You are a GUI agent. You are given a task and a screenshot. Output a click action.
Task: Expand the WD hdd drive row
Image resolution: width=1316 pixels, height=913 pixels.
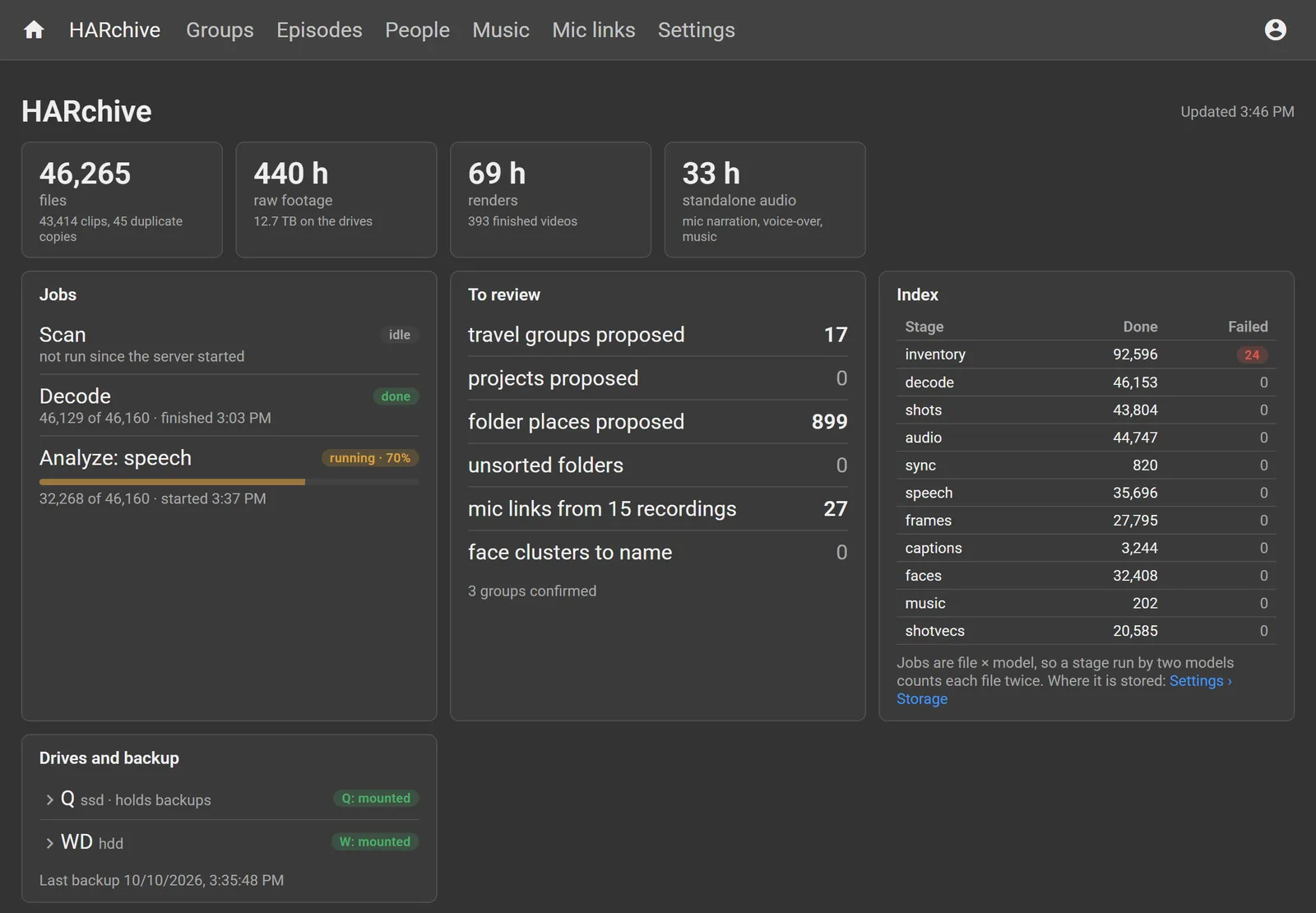[x=229, y=842]
